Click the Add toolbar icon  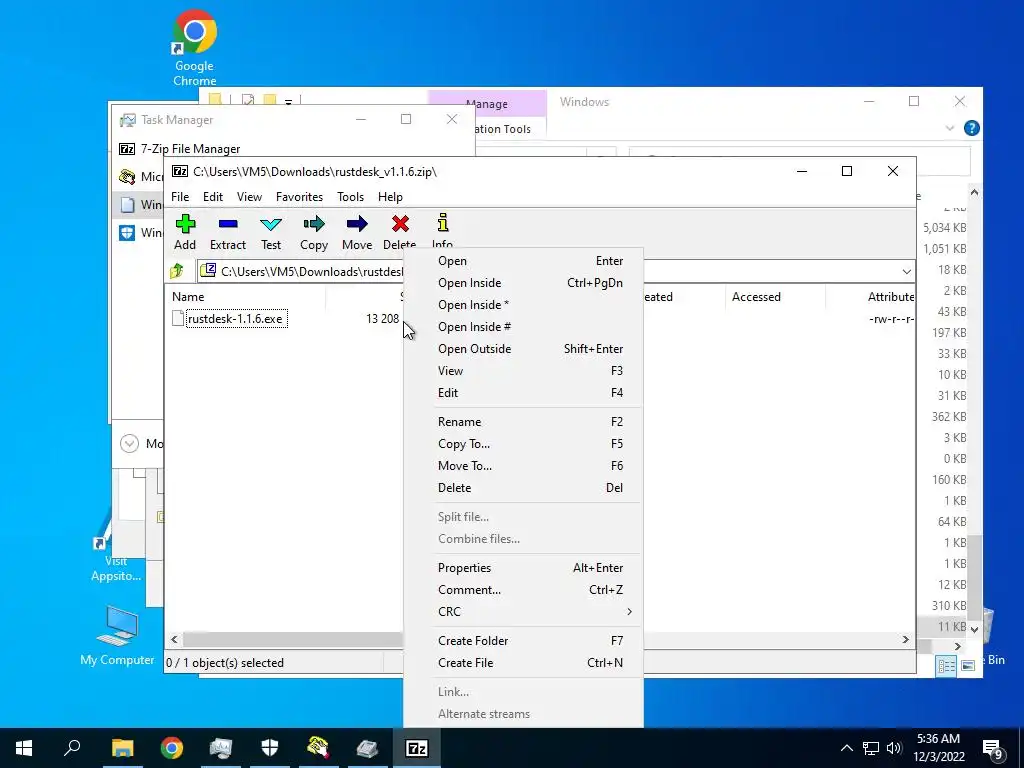click(185, 224)
